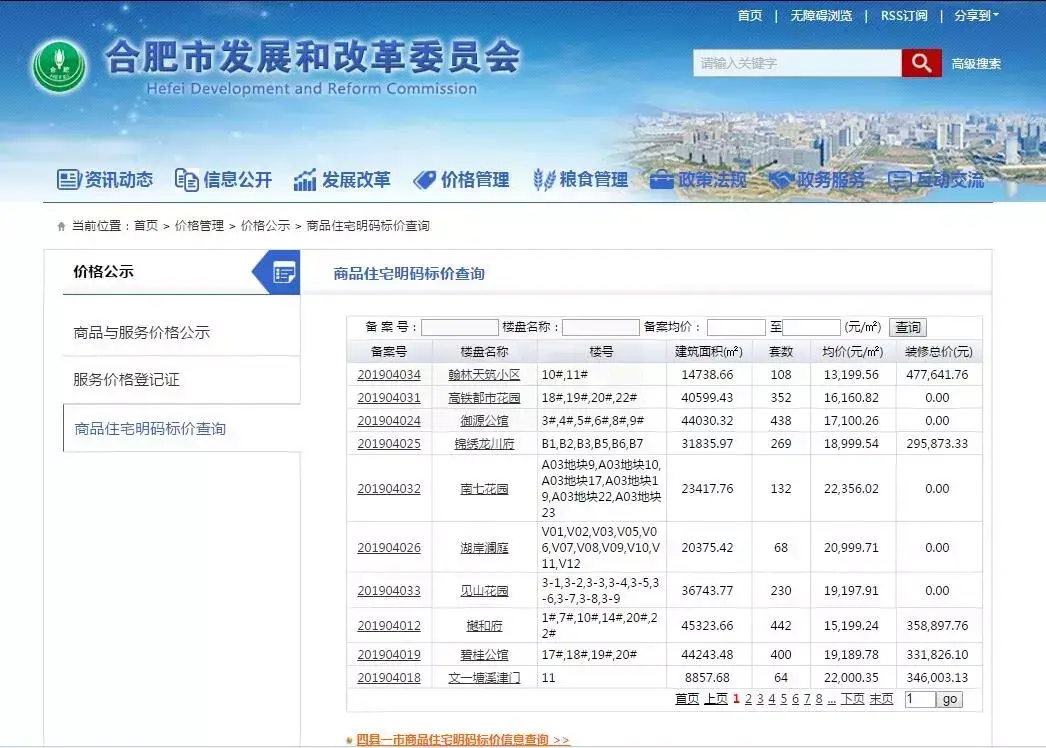Image resolution: width=1046 pixels, height=748 pixels.
Task: Open 价格管理 tag icon in navigation
Action: coord(424,180)
